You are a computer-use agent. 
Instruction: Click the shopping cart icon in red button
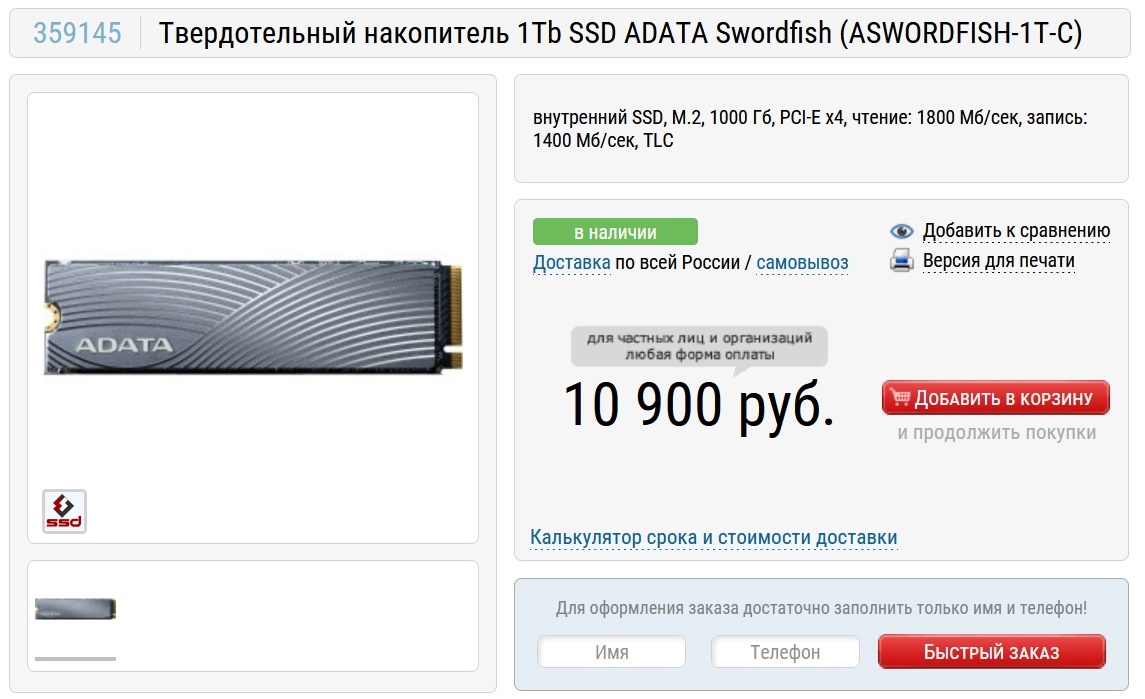coord(900,397)
